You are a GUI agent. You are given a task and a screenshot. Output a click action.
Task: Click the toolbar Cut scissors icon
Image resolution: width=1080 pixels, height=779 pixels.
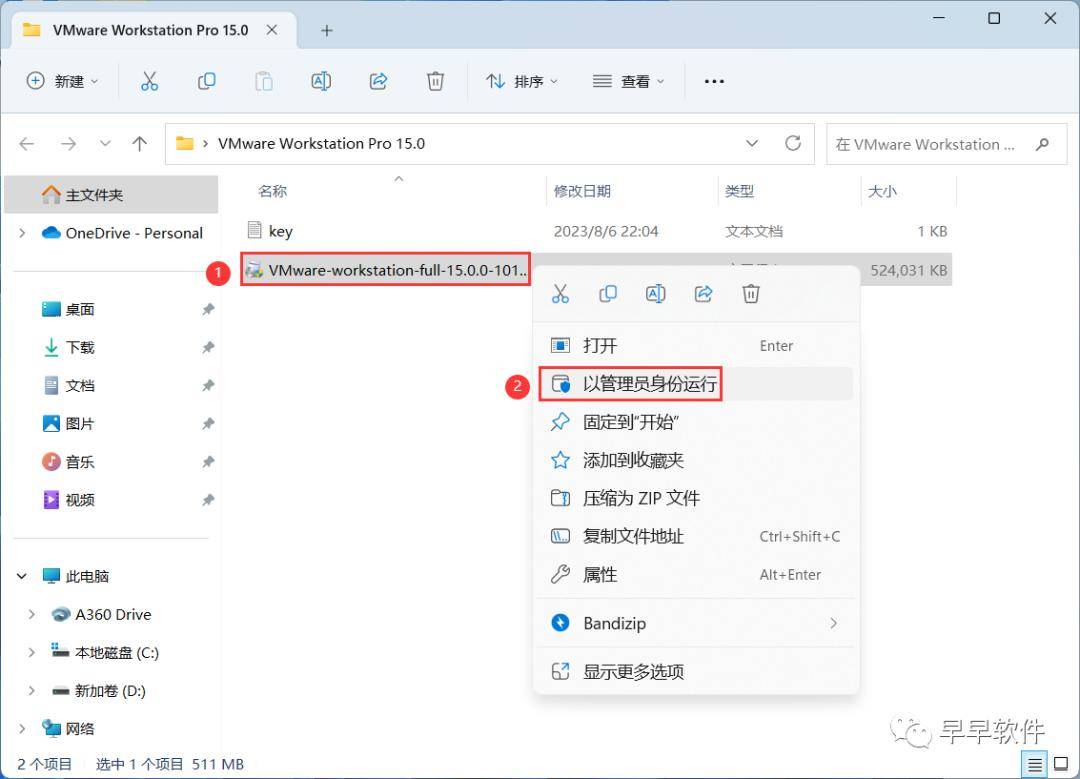point(149,81)
